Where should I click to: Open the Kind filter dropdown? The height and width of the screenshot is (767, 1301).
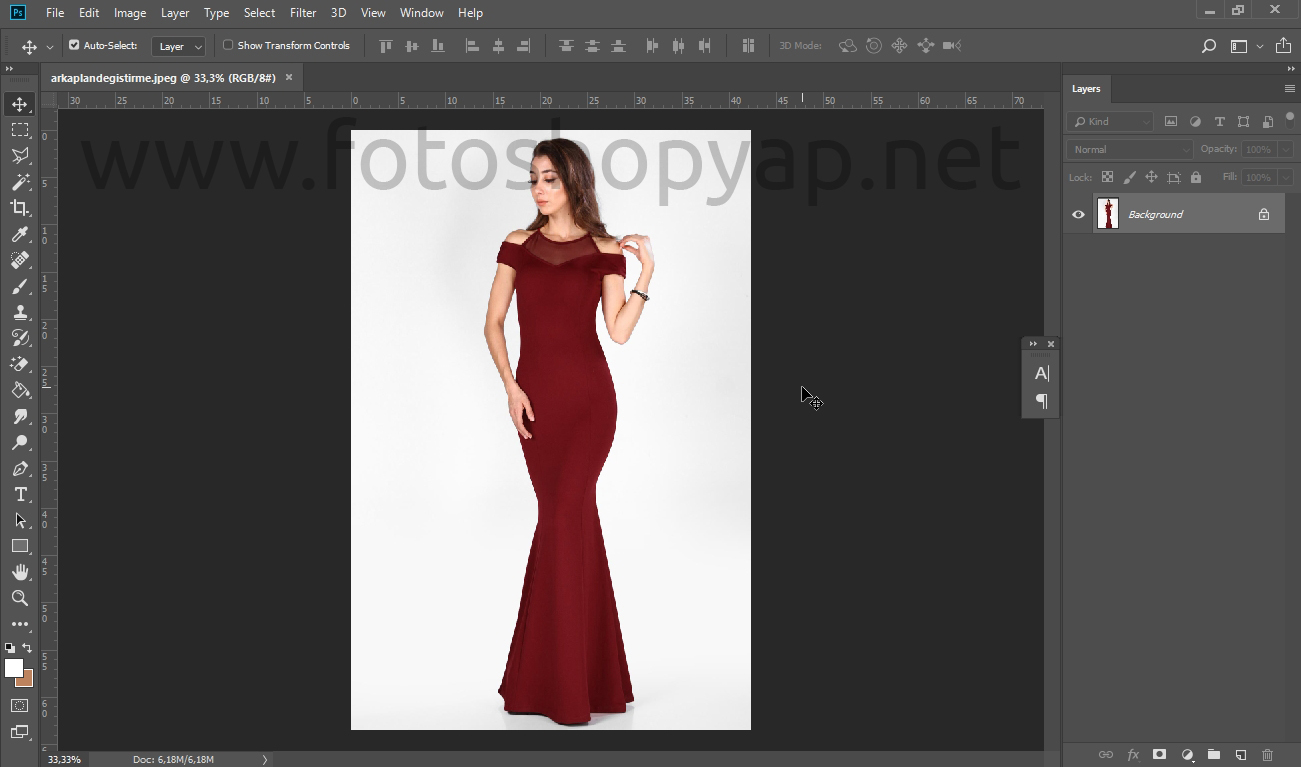click(x=1110, y=121)
